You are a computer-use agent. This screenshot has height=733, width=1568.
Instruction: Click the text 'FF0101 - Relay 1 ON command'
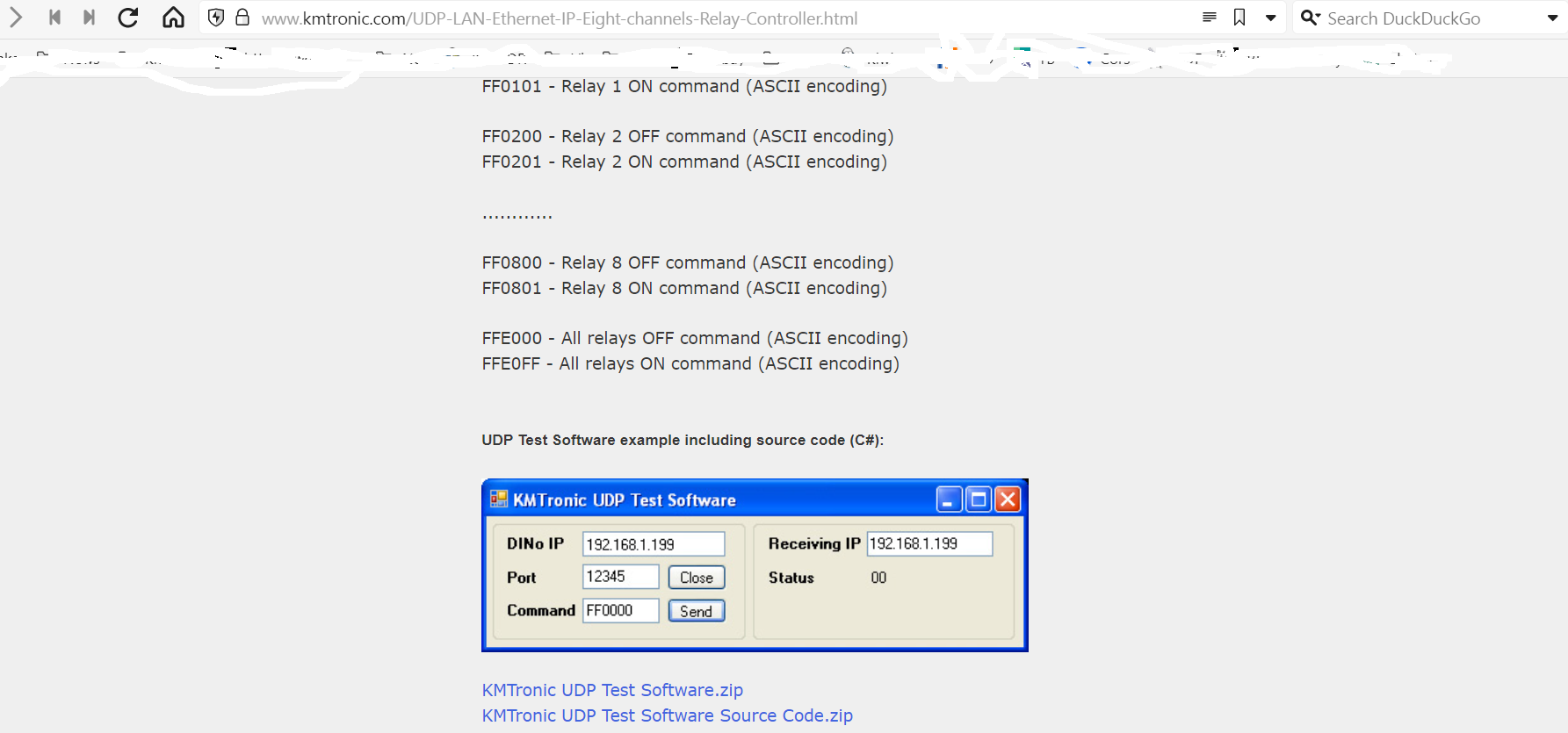611,86
